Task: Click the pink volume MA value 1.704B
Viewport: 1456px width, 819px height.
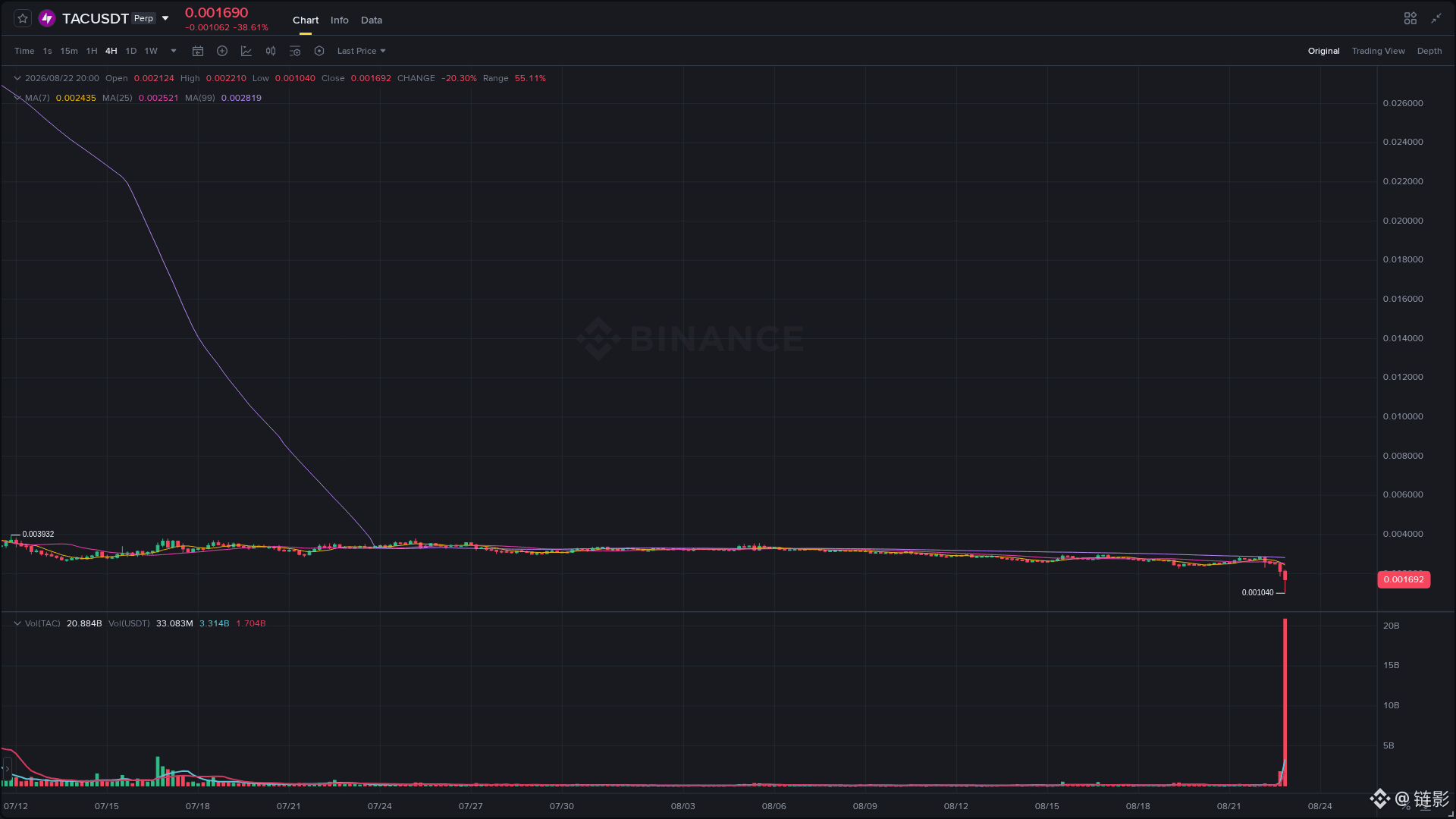Action: pyautogui.click(x=251, y=623)
